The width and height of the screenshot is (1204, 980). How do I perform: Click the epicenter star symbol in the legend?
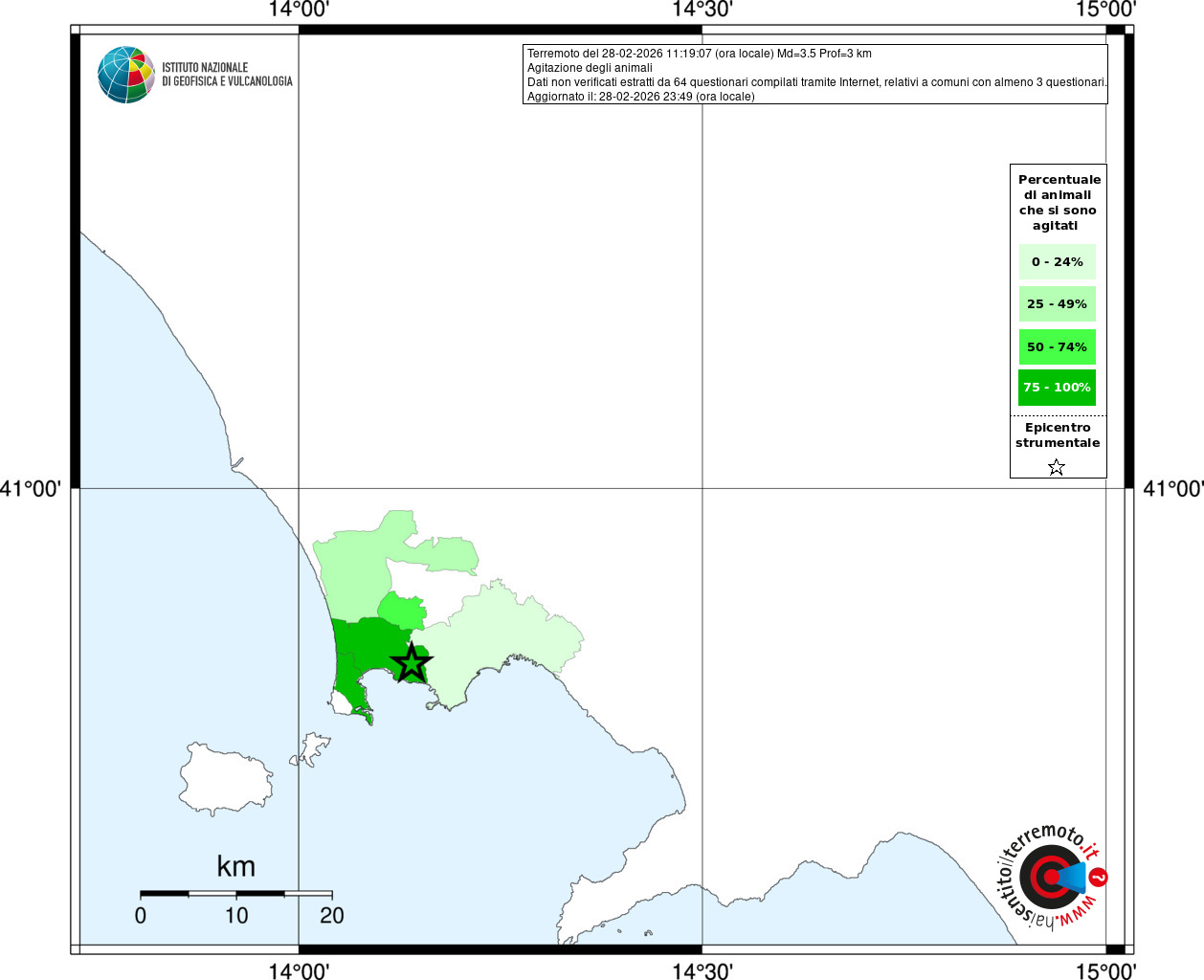[1057, 467]
